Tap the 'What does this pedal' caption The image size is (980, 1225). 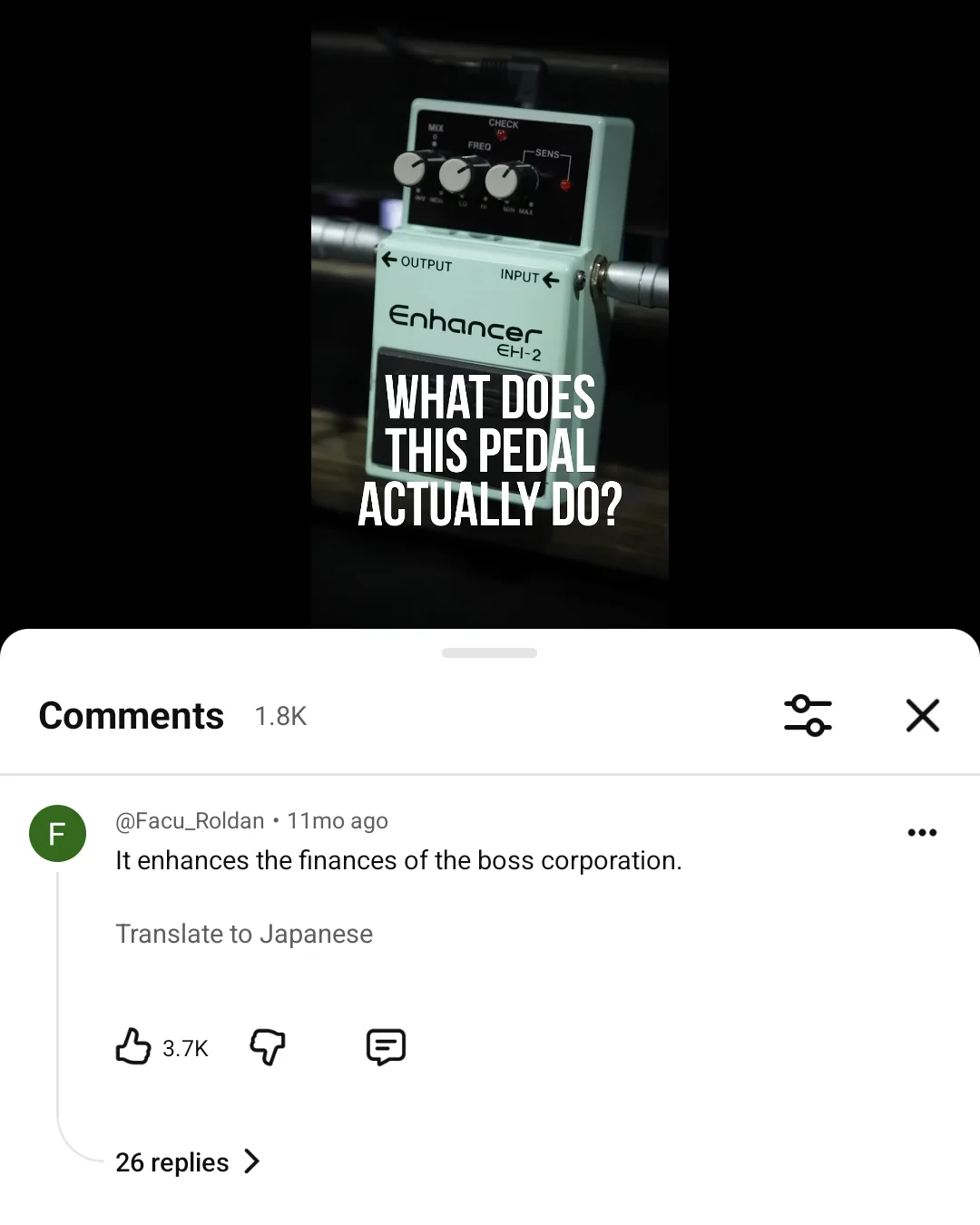coord(490,451)
